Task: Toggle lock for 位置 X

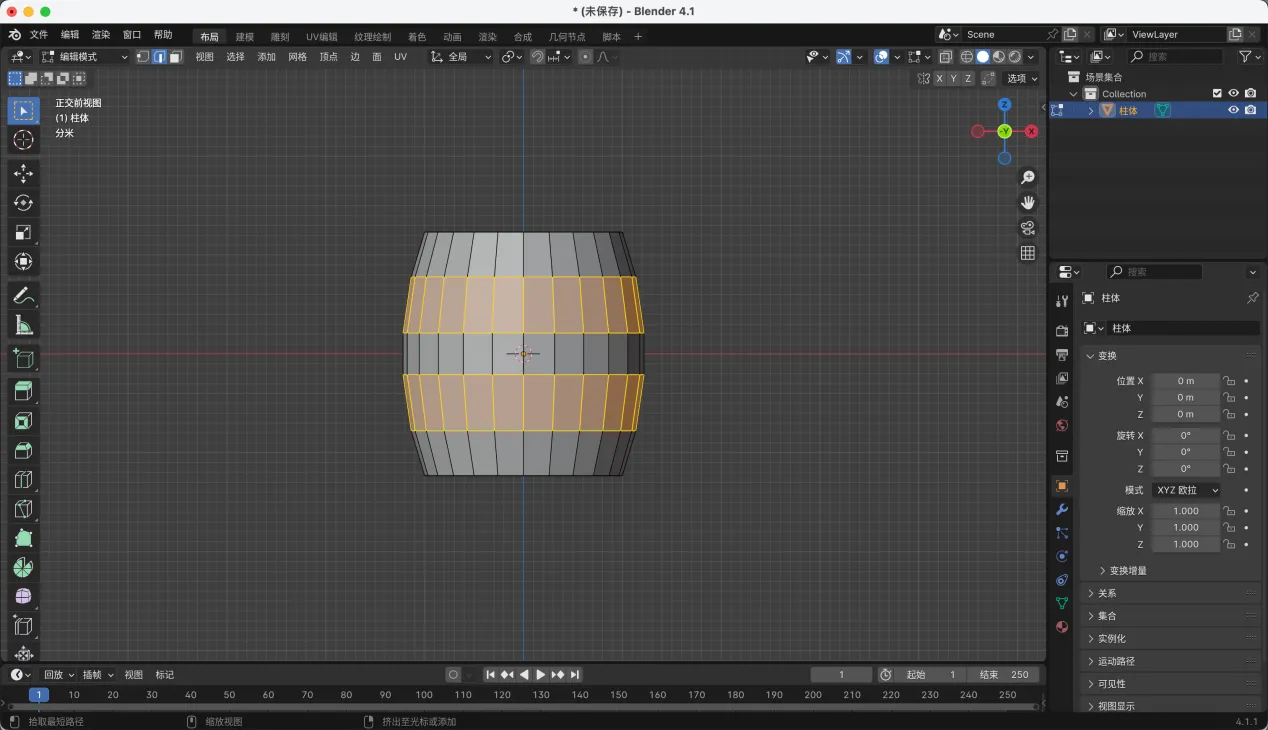Action: [1229, 381]
